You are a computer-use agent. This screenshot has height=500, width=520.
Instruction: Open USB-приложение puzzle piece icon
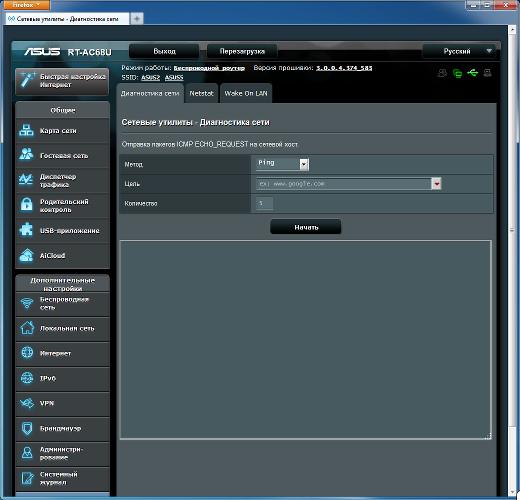[26, 230]
